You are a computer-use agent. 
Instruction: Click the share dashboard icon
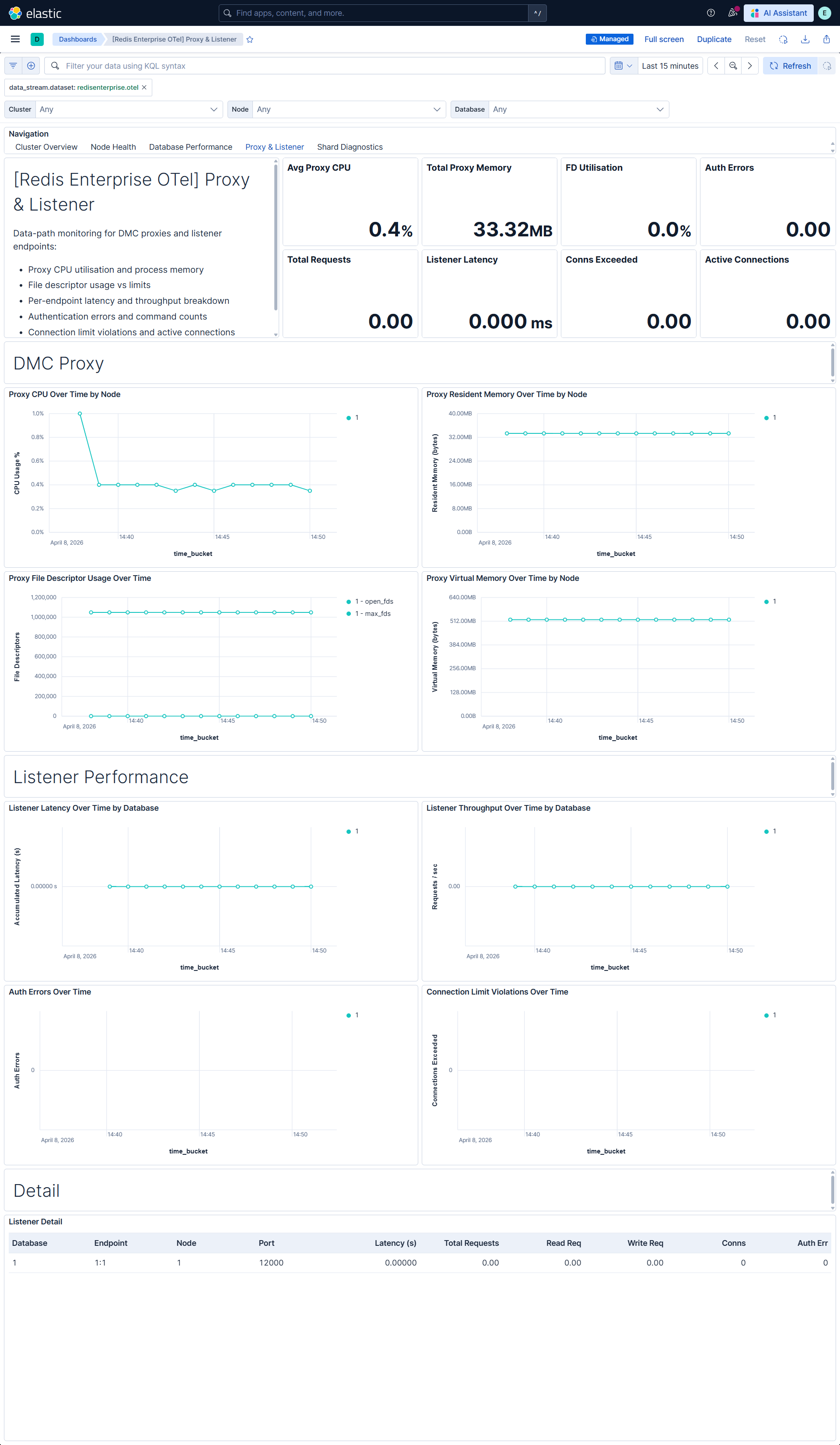(x=826, y=39)
